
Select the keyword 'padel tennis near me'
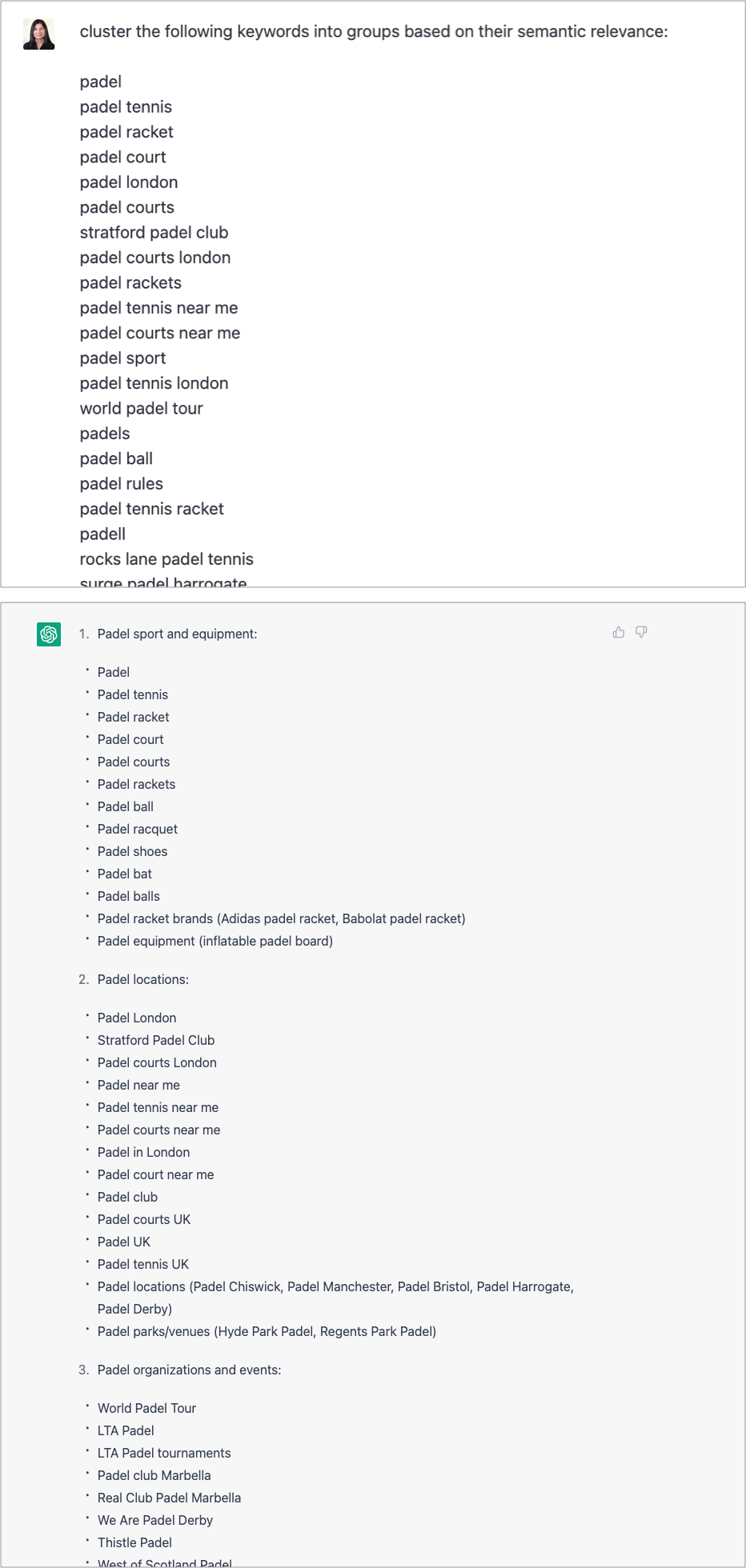pyautogui.click(x=158, y=307)
